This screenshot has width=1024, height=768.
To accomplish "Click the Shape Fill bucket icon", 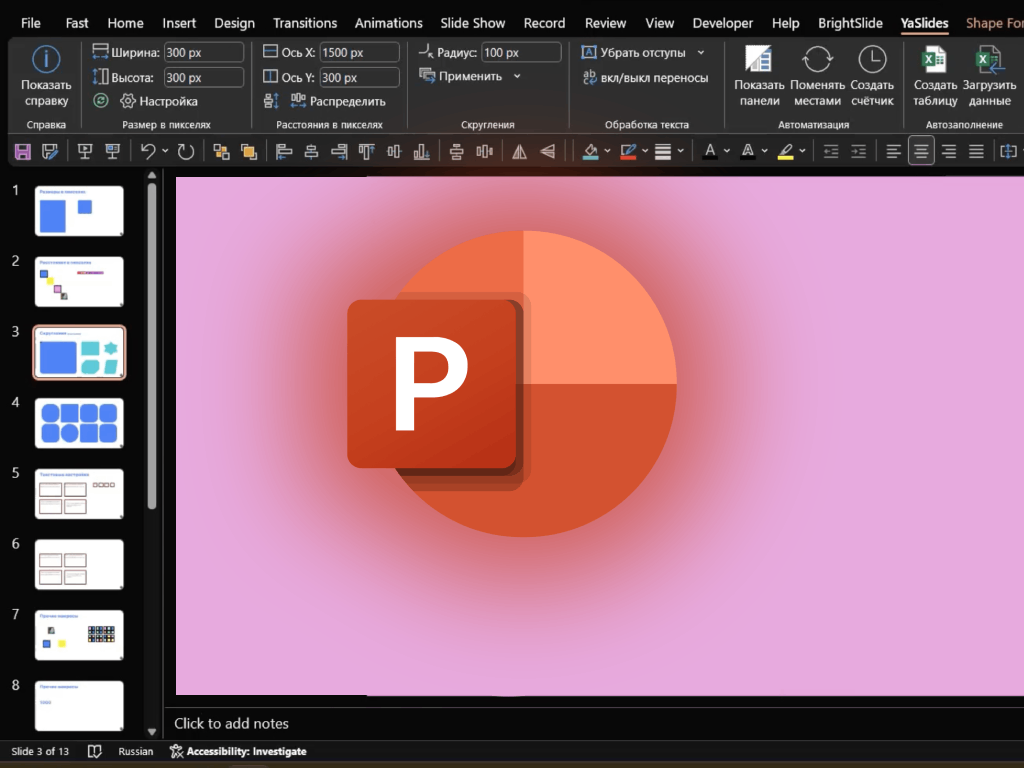I will (590, 152).
